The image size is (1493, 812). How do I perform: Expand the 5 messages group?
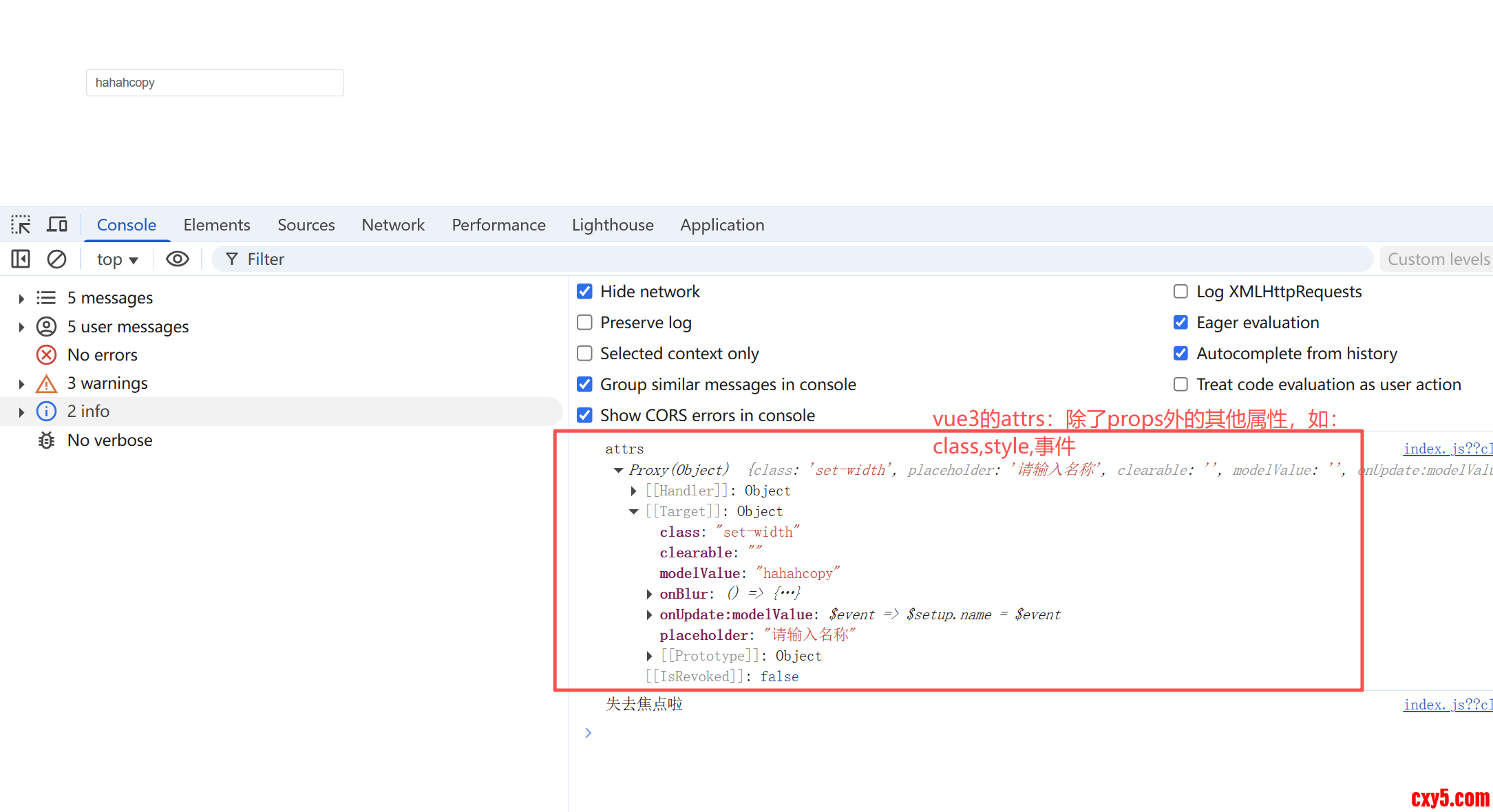pos(21,299)
